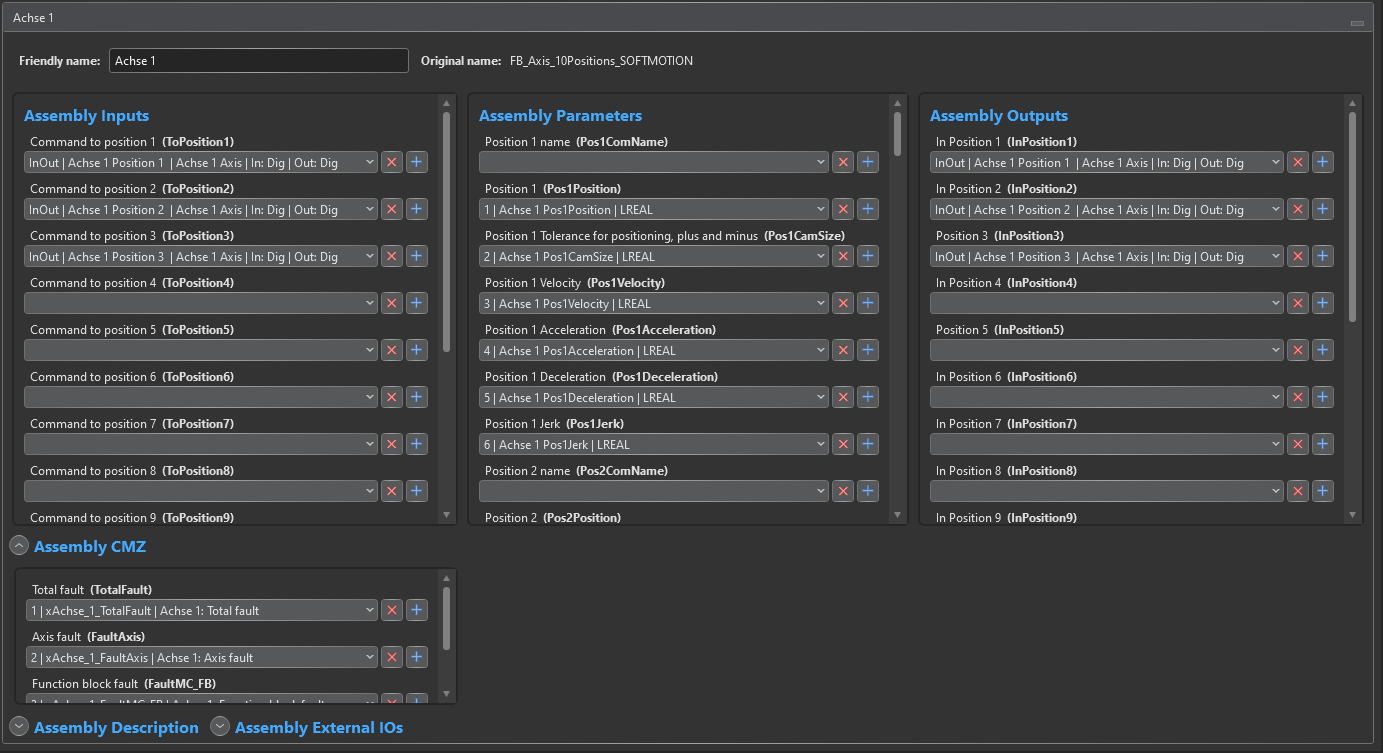Clear the Command to position 6 input
Viewport: 1383px width, 753px height.
pyautogui.click(x=392, y=397)
